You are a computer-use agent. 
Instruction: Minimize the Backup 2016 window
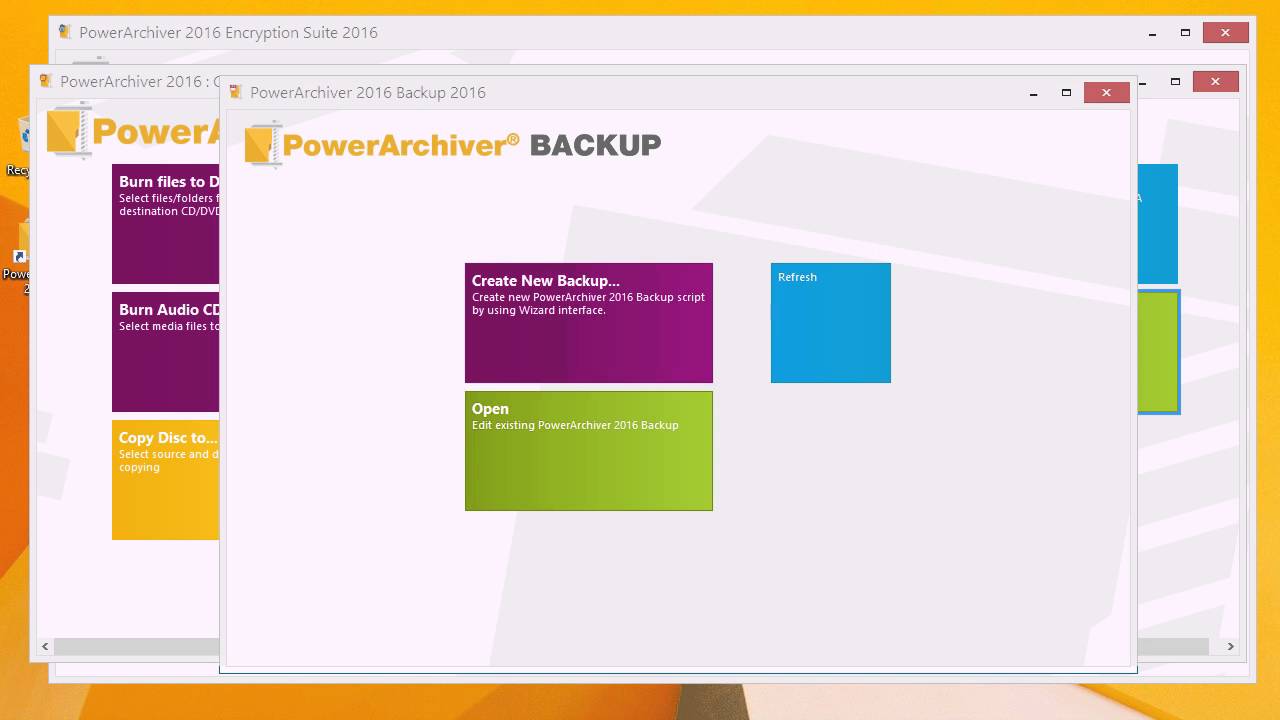[1034, 93]
